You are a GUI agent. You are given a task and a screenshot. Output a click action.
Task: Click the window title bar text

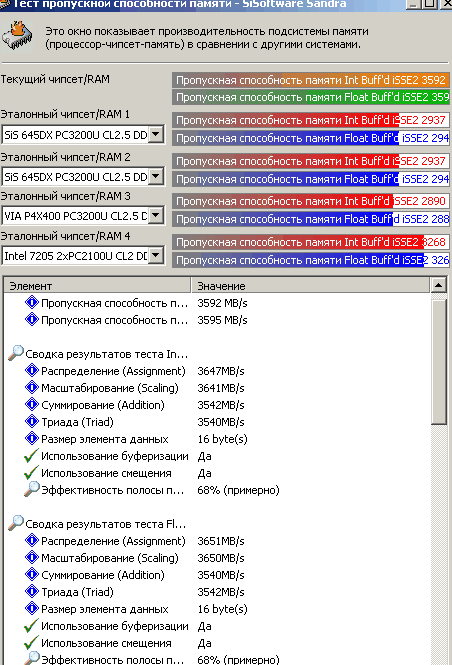(180, 5)
